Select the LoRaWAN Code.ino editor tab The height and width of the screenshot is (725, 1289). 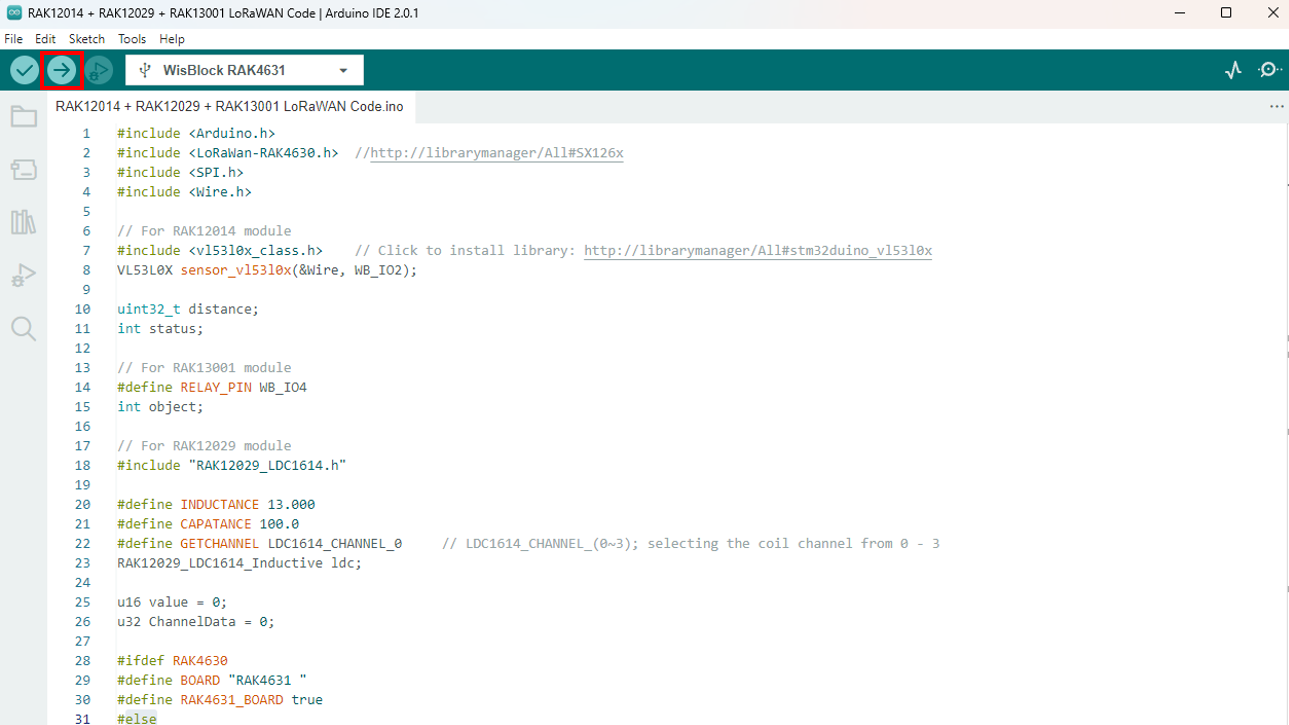coord(230,106)
